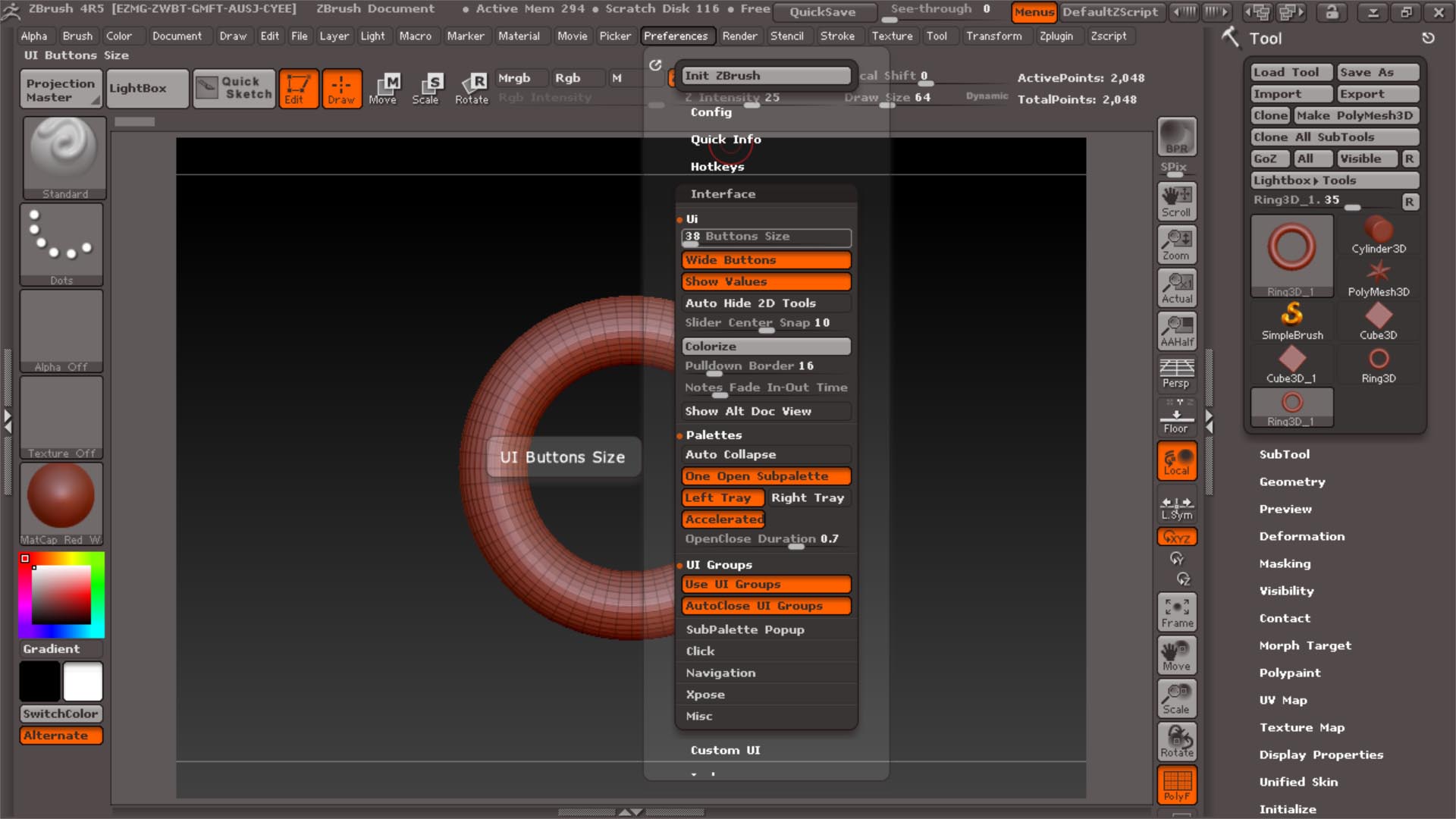Open the Dots stroke selector

pyautogui.click(x=61, y=244)
